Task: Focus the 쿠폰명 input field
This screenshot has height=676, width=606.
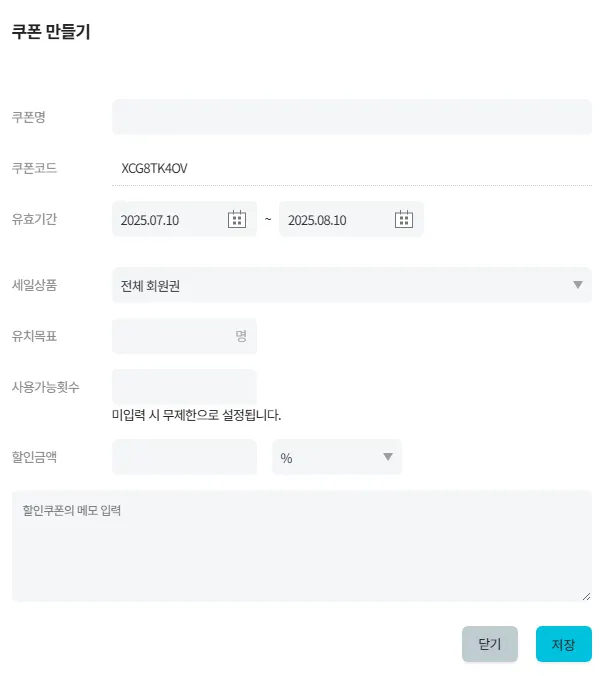Action: pyautogui.click(x=352, y=117)
